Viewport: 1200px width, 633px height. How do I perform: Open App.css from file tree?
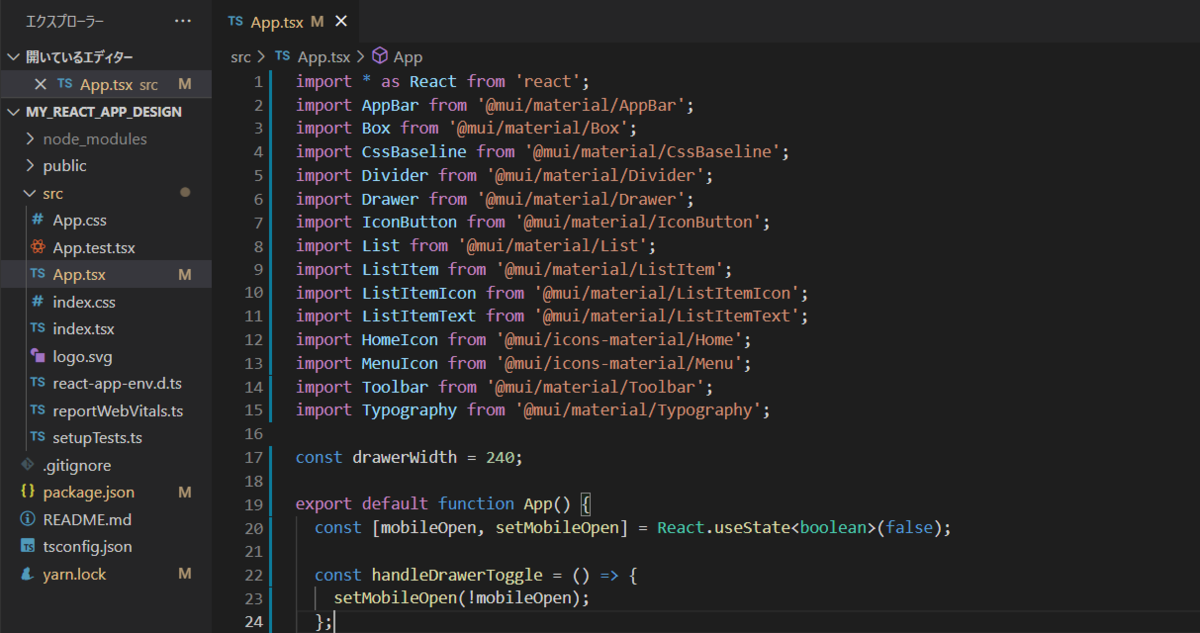click(x=80, y=220)
